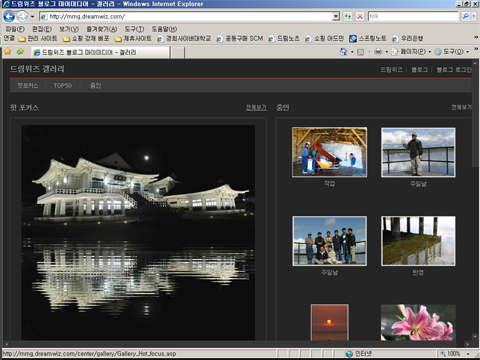The image size is (480, 360).
Task: Click the Feeds icon in command bar
Action: (x=360, y=52)
